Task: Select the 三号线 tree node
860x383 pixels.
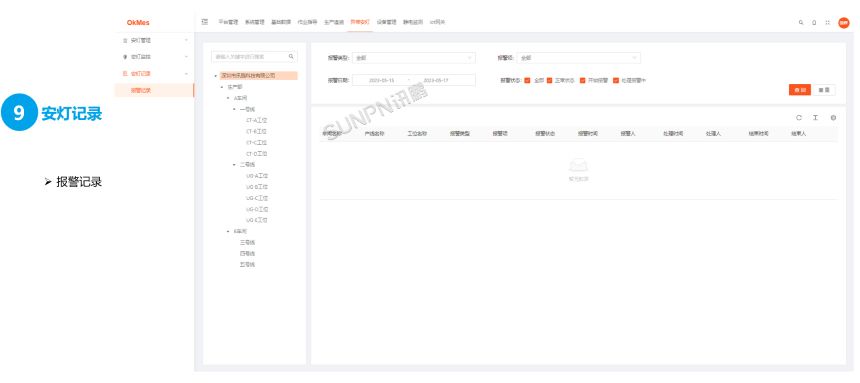Action: click(247, 243)
